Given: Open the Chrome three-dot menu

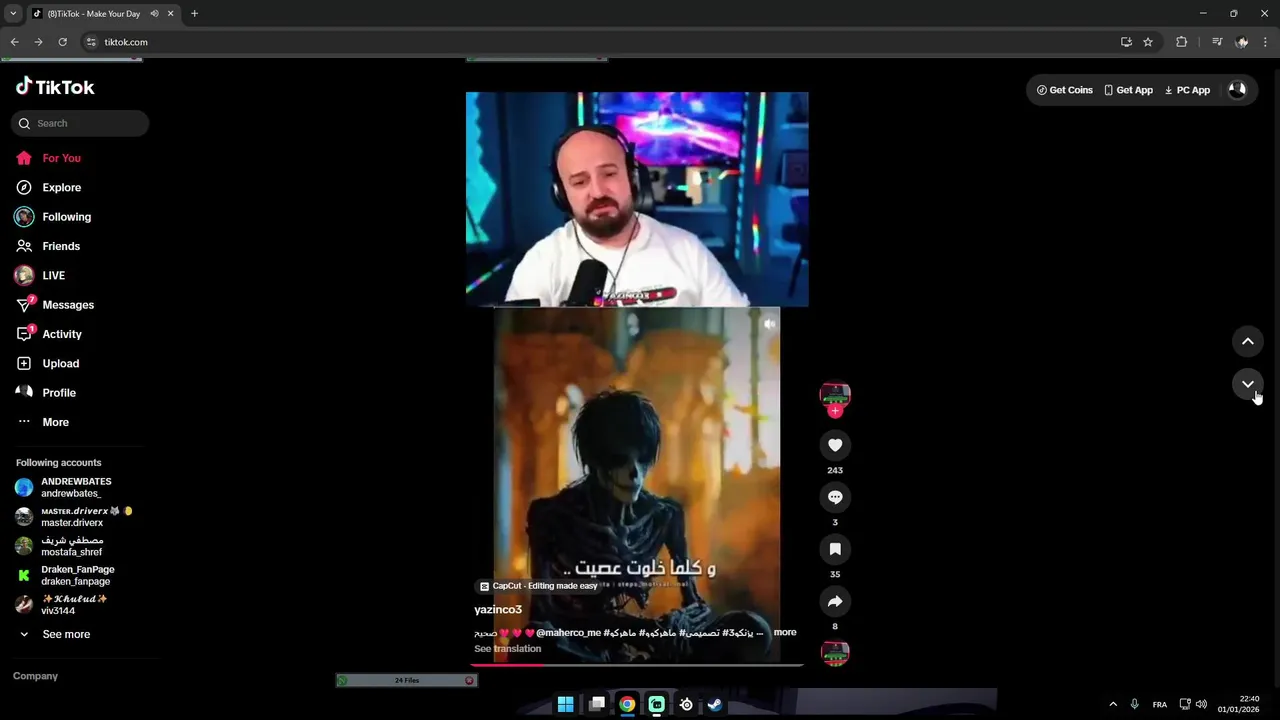Looking at the screenshot, I should [x=1266, y=42].
